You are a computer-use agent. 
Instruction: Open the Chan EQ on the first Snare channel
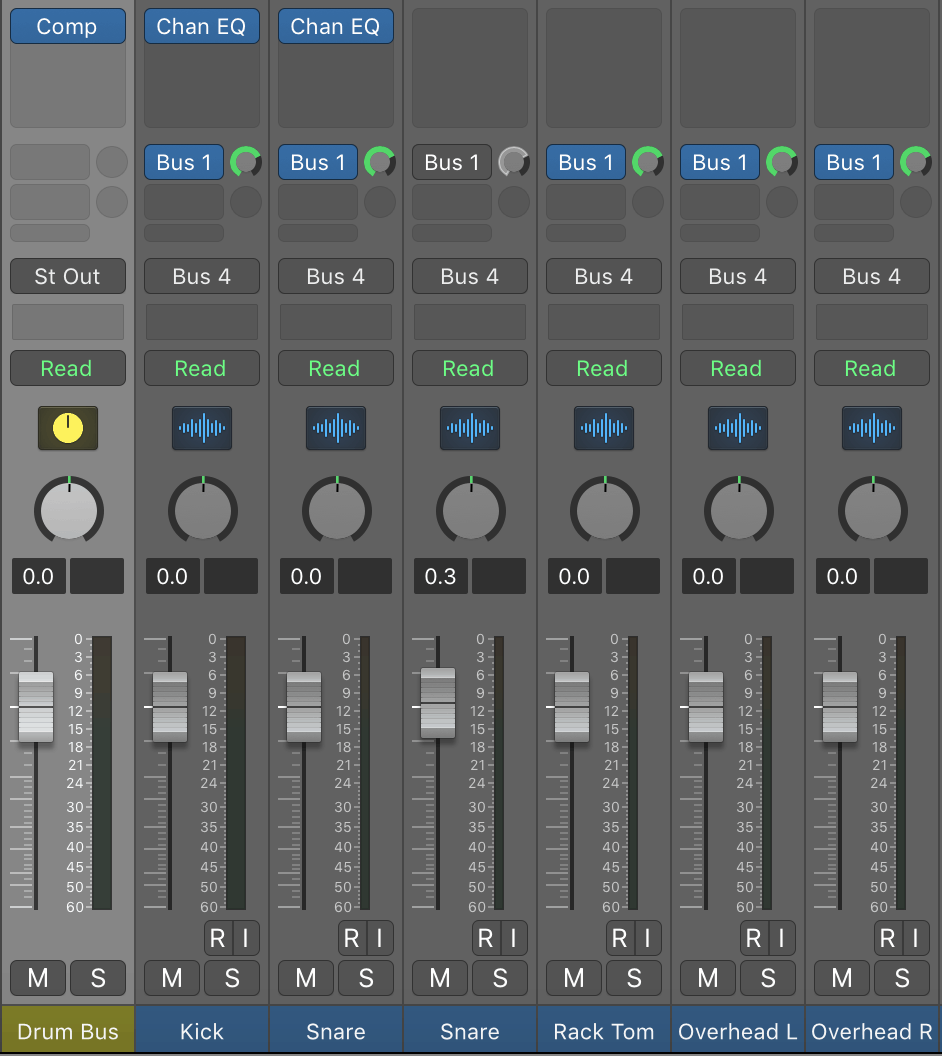pyautogui.click(x=335, y=26)
